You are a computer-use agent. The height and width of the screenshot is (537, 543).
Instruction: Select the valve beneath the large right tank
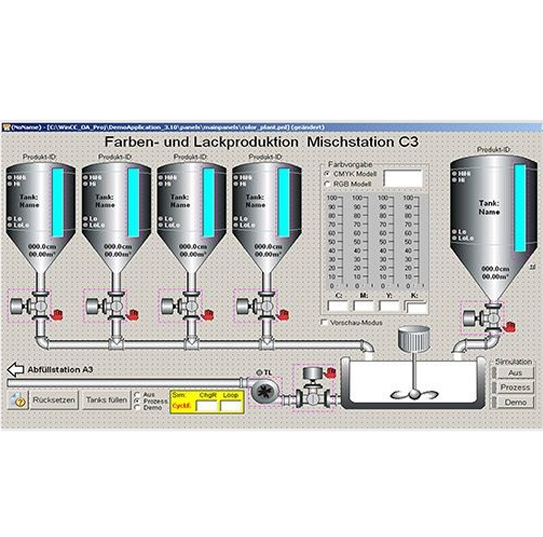(x=482, y=318)
